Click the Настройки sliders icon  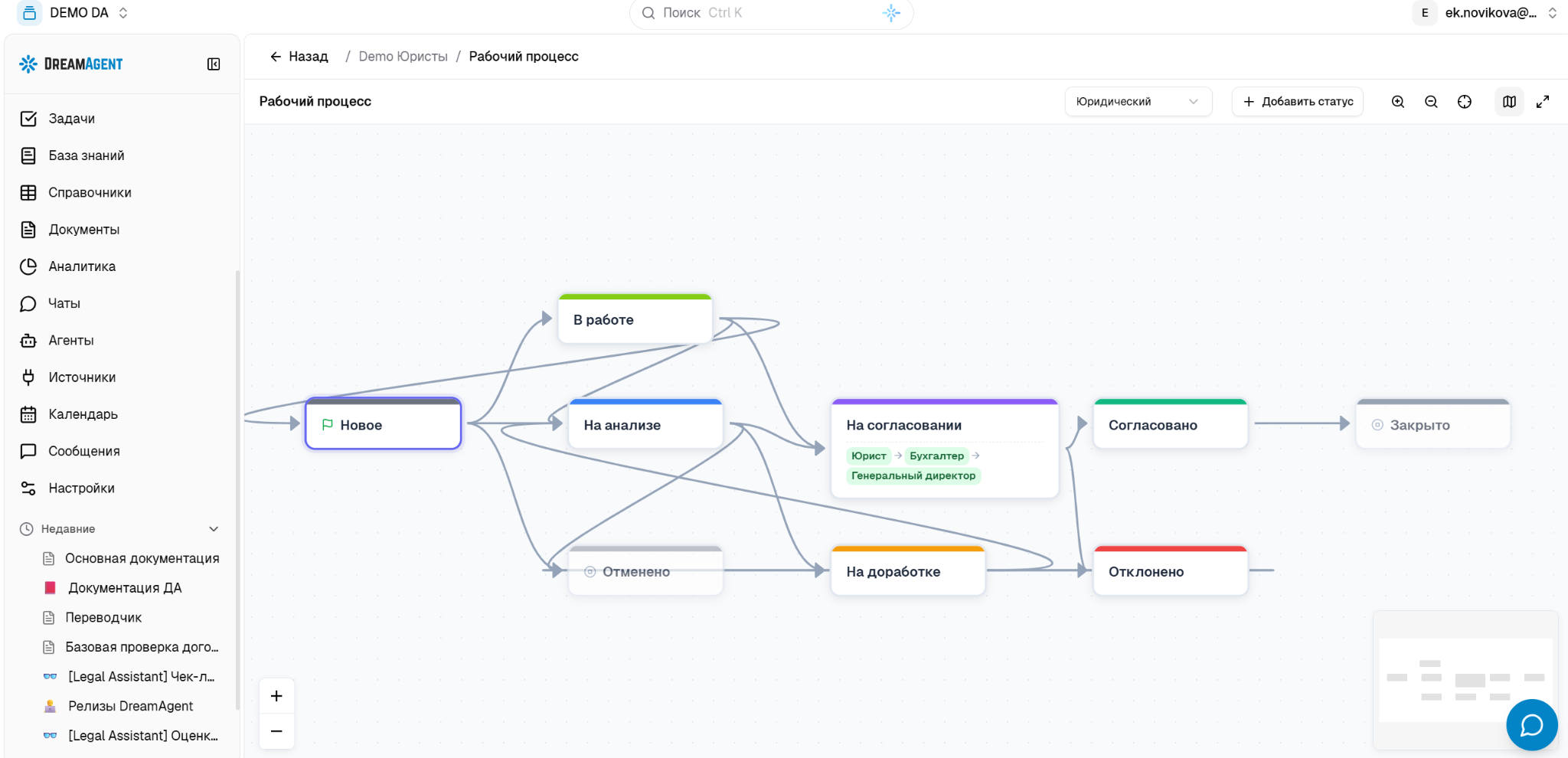[28, 488]
